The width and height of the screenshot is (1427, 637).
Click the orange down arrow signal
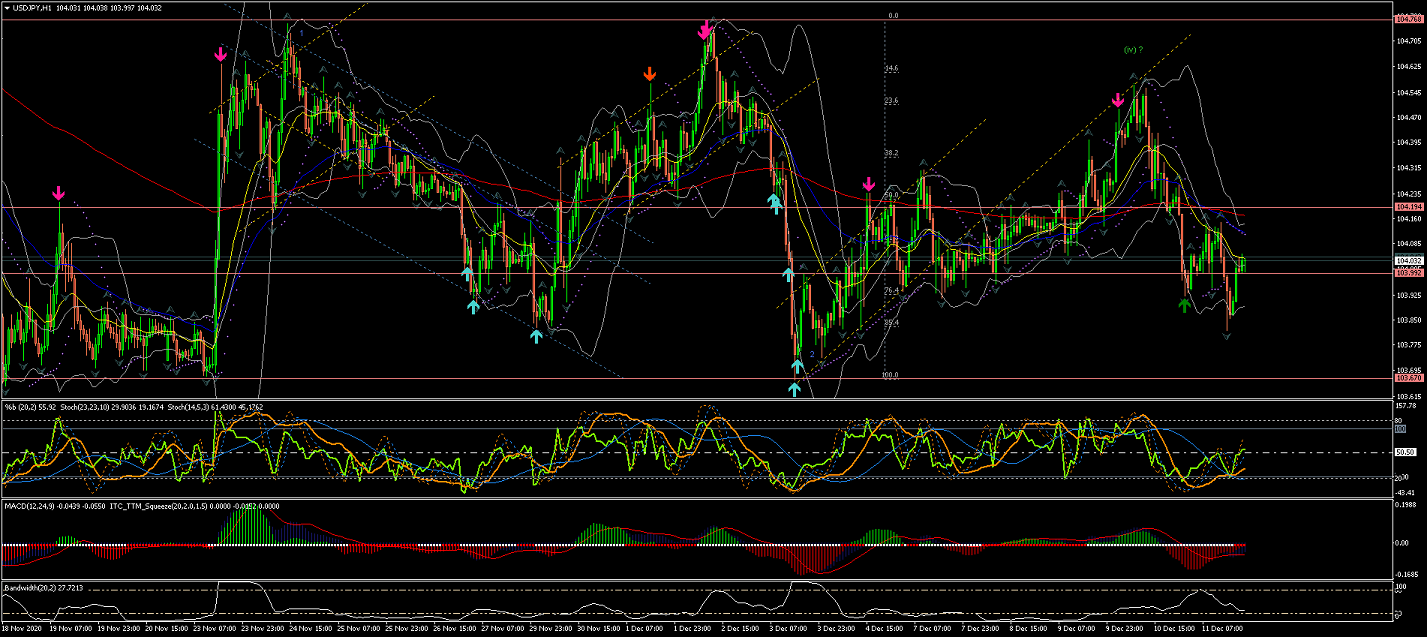point(650,74)
